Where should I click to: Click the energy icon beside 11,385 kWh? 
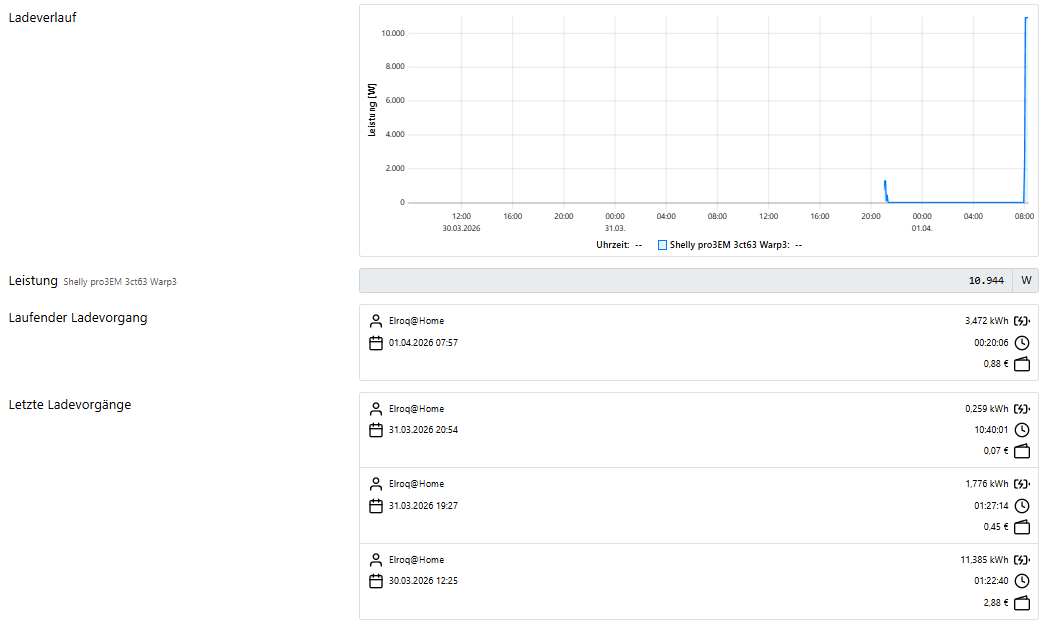[1021, 560]
